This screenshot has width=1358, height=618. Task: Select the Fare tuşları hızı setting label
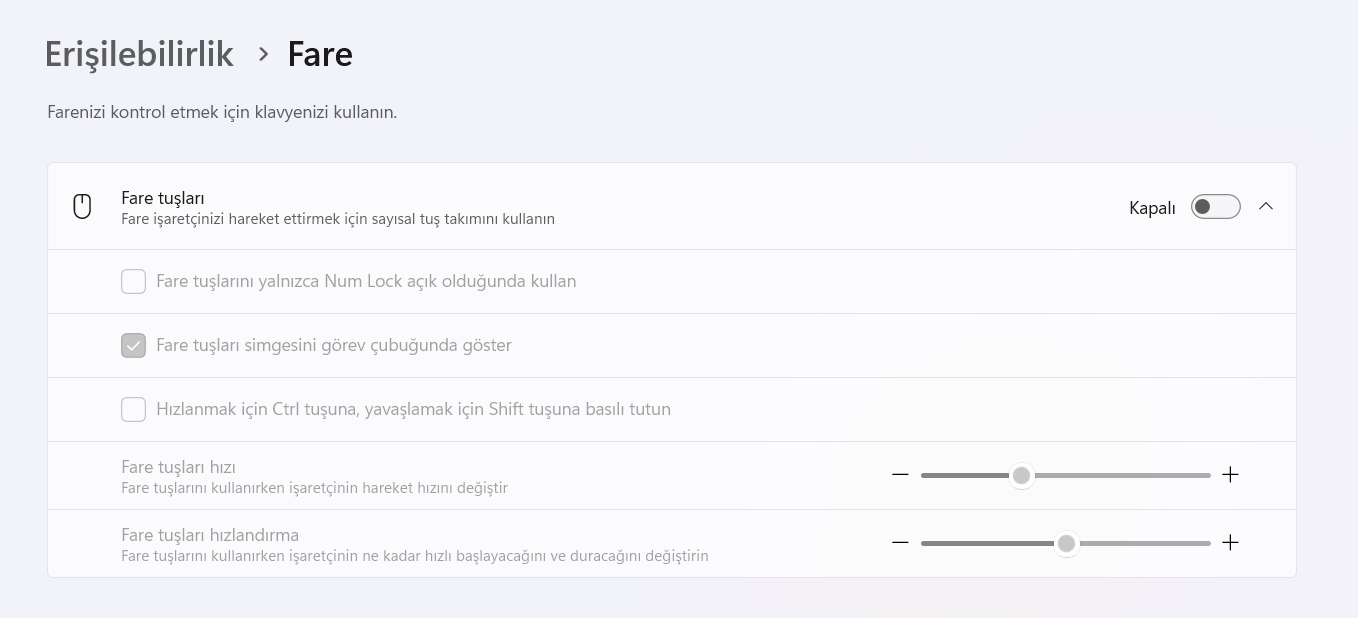178,467
